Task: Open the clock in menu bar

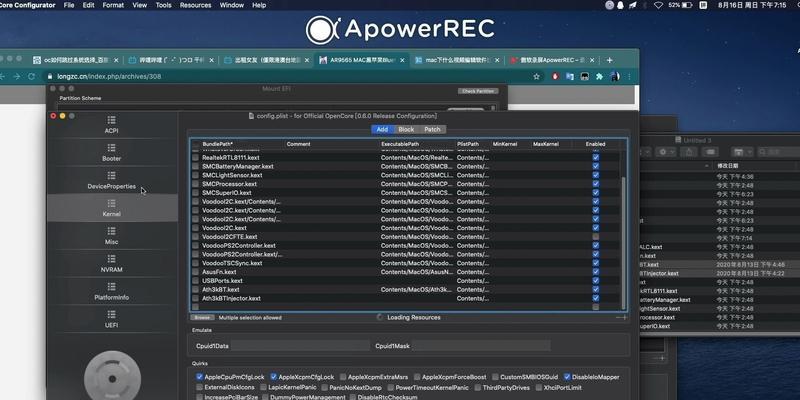Action: (752, 5)
